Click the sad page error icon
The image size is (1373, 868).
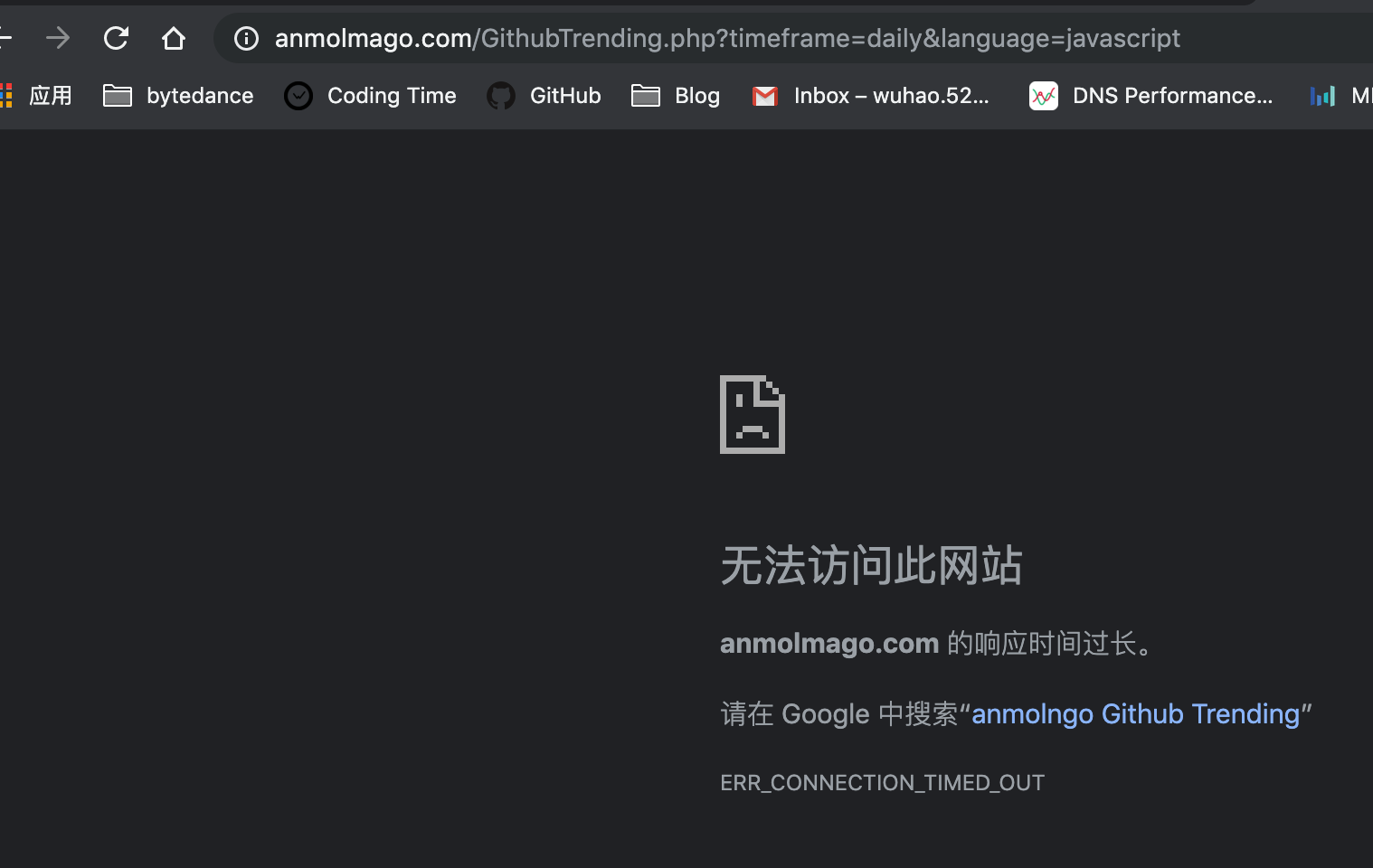pyautogui.click(x=753, y=414)
